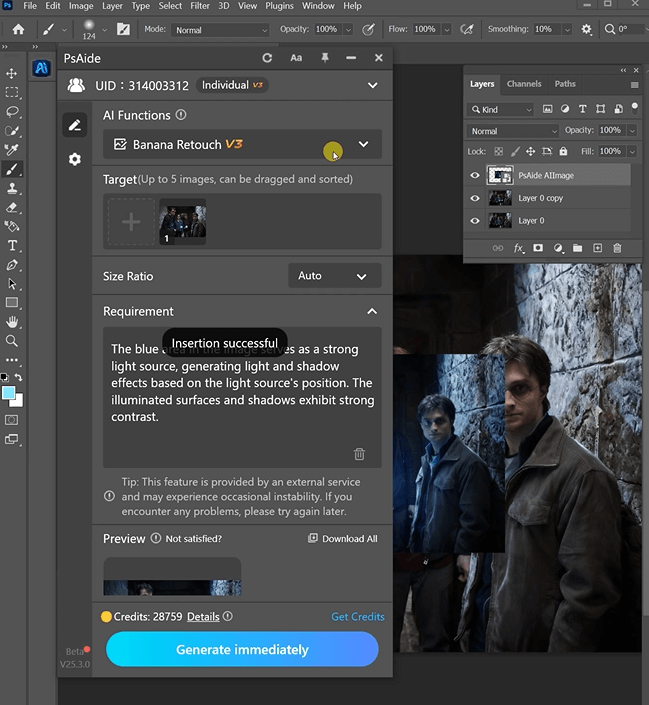This screenshot has height=705, width=649.
Task: Toggle lock position
Action: (x=531, y=152)
